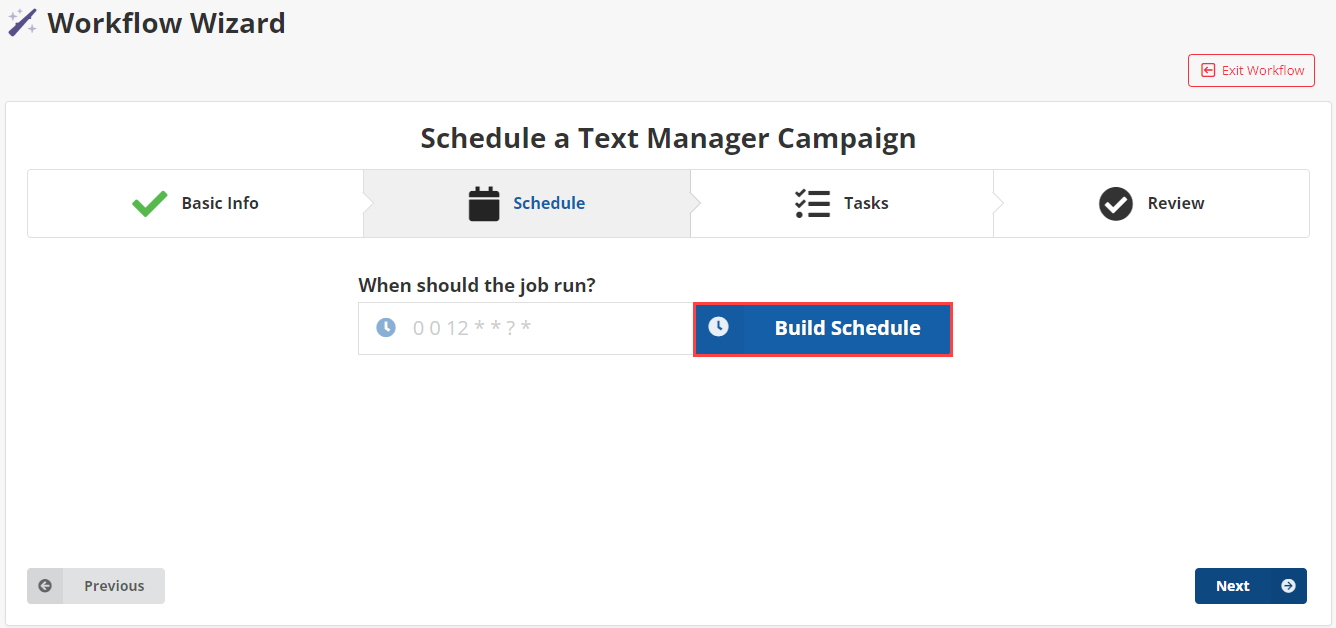Jump to the Tasks step

(x=866, y=203)
